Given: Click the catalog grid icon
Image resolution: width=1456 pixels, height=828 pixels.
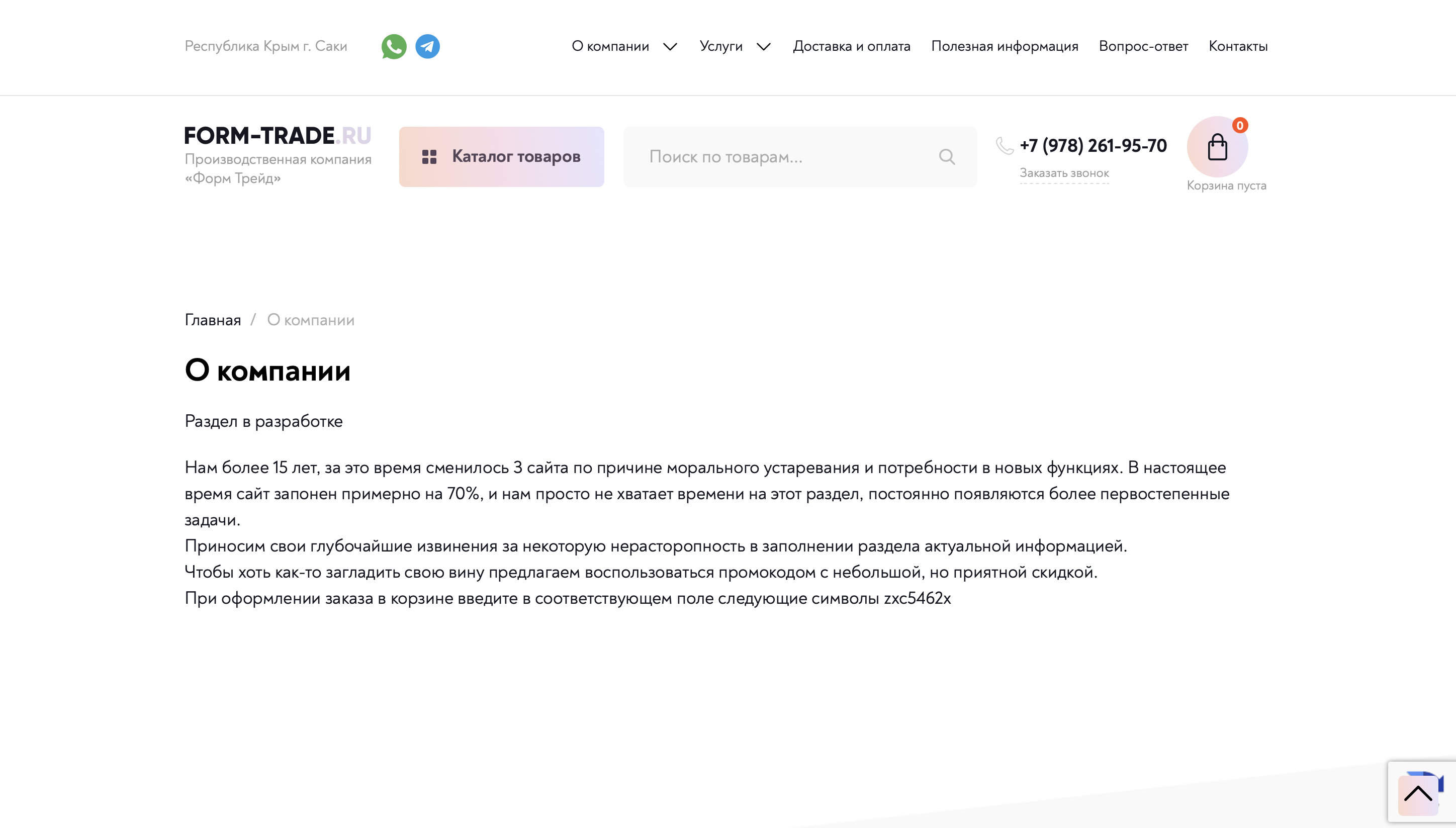Looking at the screenshot, I should coord(429,156).
